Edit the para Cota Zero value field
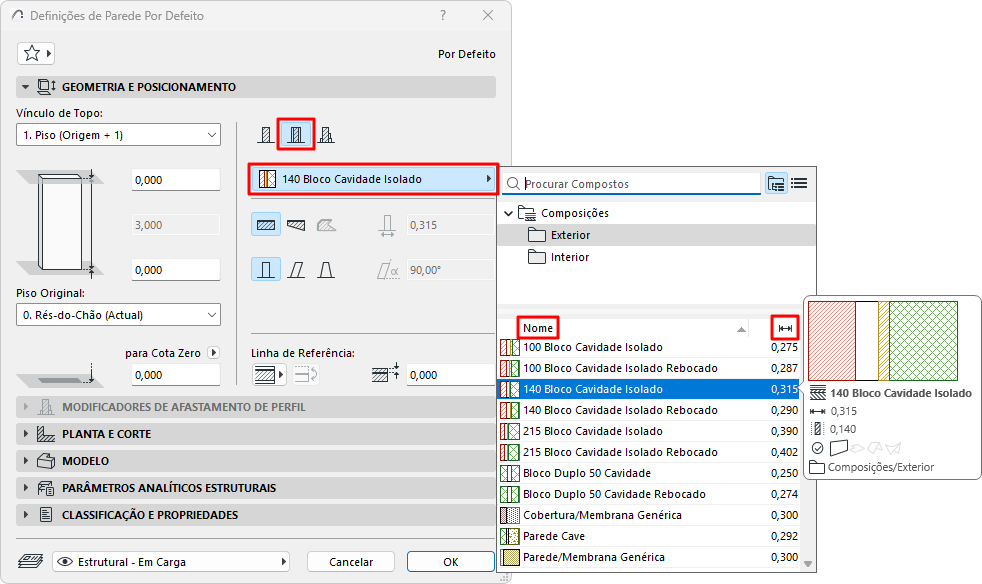Viewport: 982px width, 584px height. point(176,375)
